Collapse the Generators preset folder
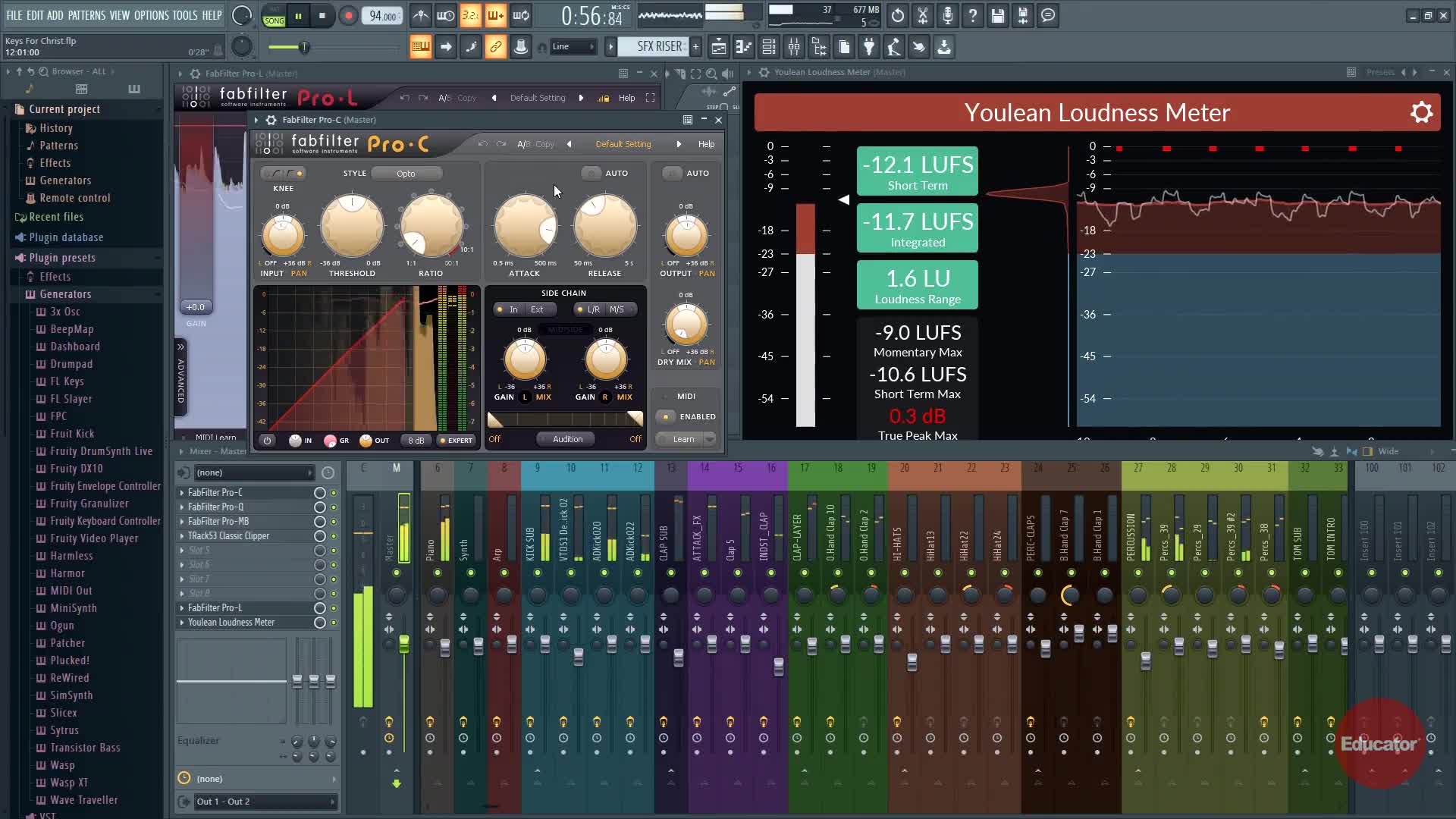This screenshot has height=819, width=1456. [65, 294]
